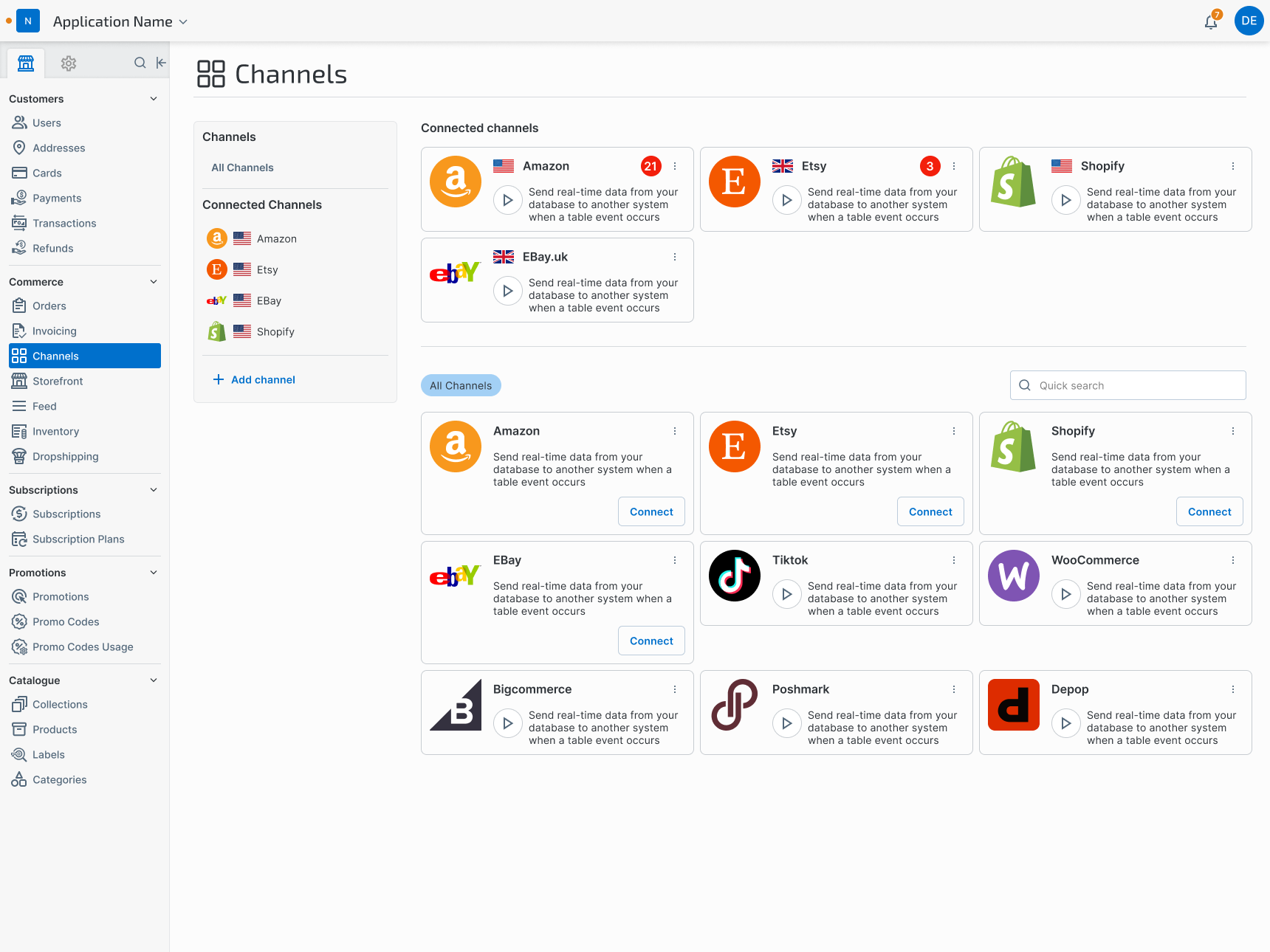Open Depop card options menu
This screenshot has height=952, width=1270.
(x=1233, y=689)
